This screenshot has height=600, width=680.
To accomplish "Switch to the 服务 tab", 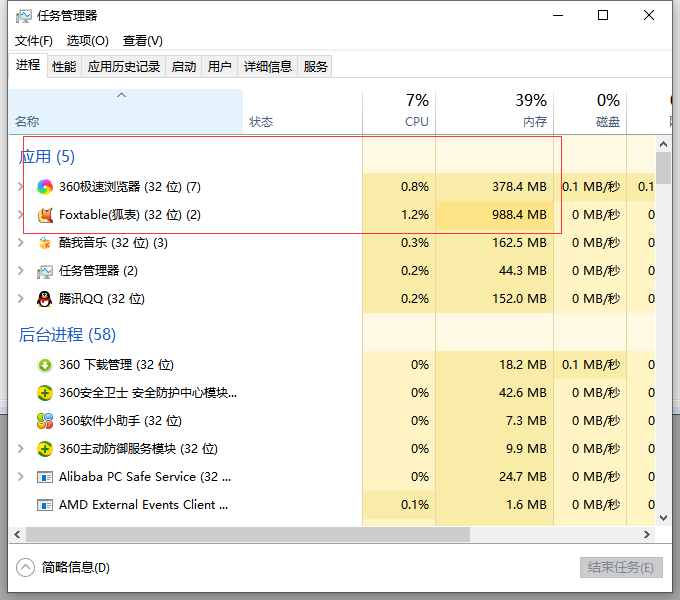I will pos(315,67).
